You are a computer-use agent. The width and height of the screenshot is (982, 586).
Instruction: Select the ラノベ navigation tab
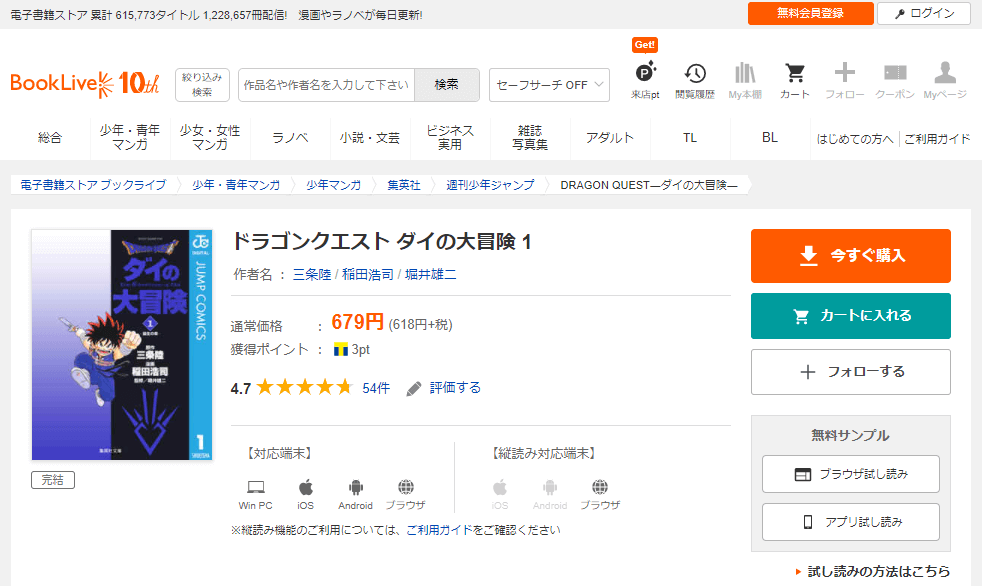(290, 138)
